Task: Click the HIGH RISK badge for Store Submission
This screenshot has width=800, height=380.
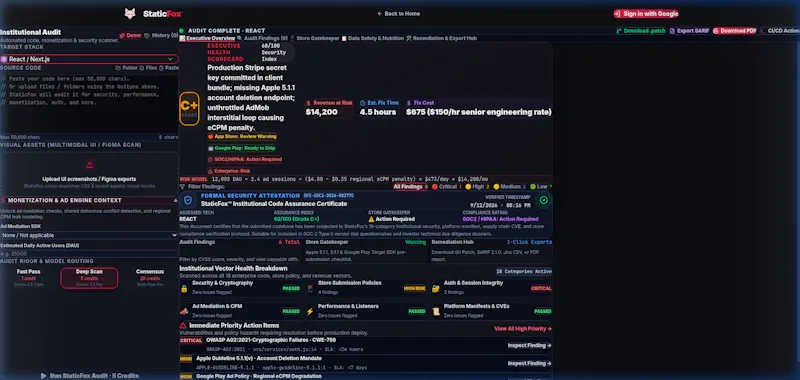Action: coord(414,288)
